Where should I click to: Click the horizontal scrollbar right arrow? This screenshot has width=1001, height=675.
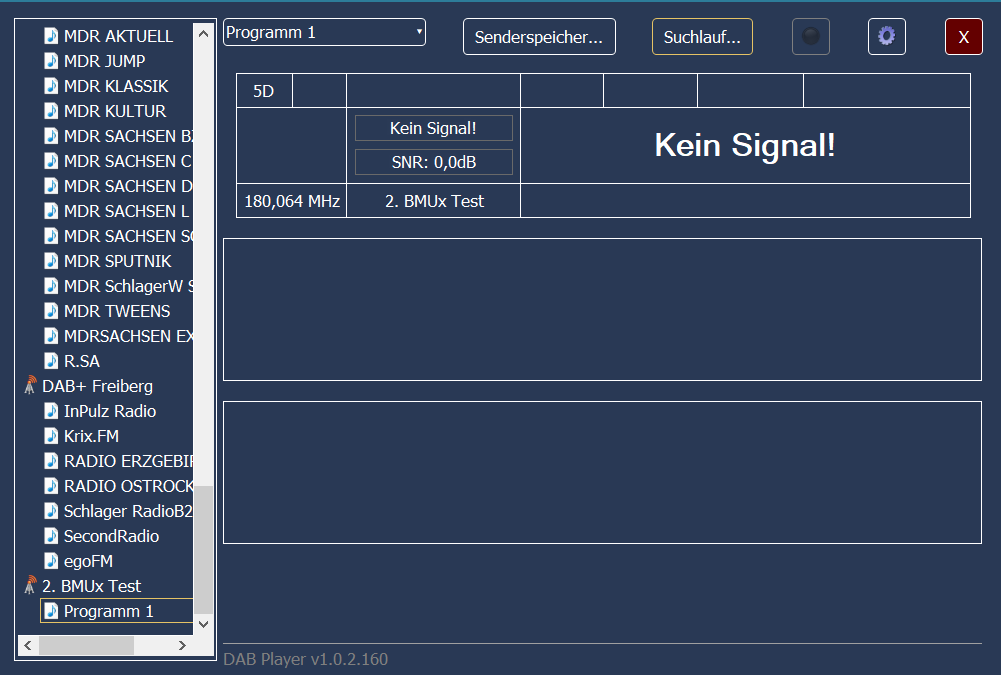(182, 646)
